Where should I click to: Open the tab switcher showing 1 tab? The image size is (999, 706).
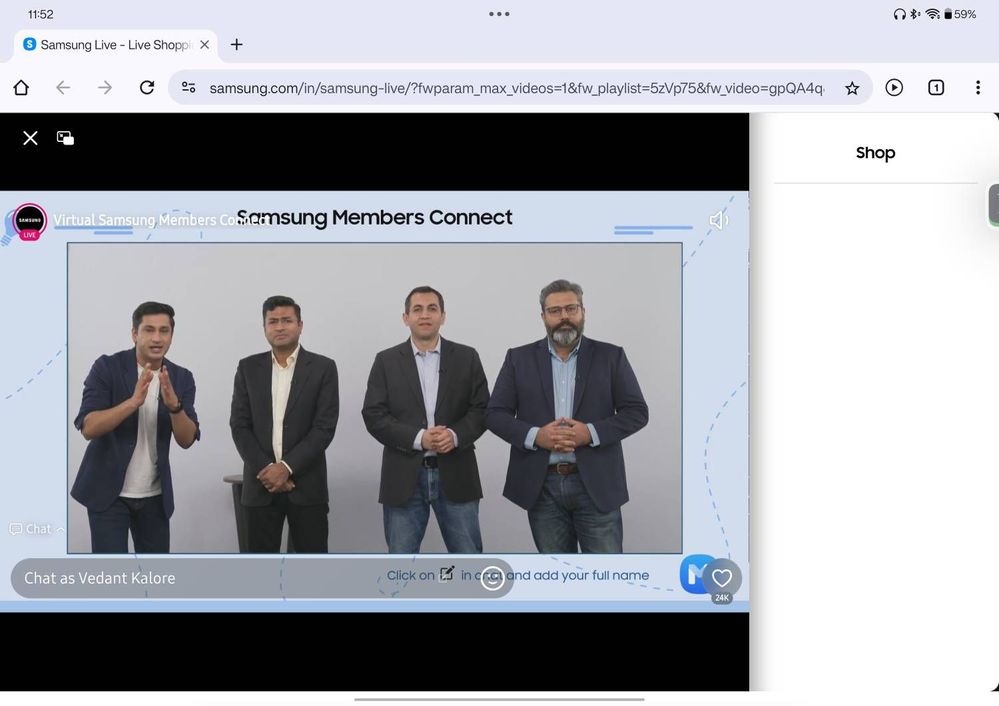(936, 87)
